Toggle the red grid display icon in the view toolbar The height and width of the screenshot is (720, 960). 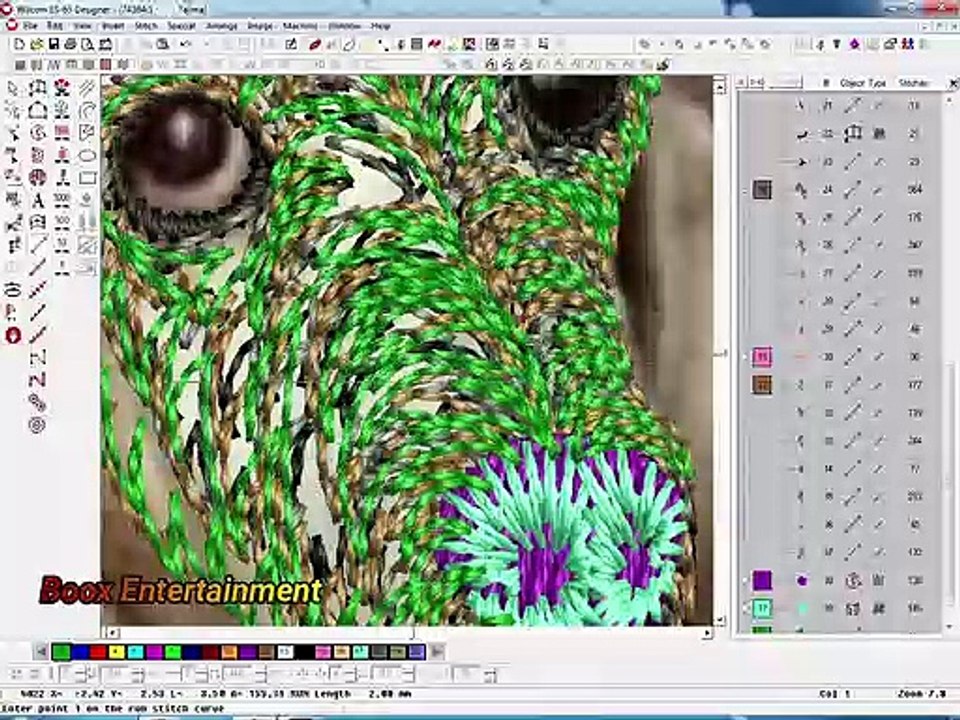(x=106, y=64)
